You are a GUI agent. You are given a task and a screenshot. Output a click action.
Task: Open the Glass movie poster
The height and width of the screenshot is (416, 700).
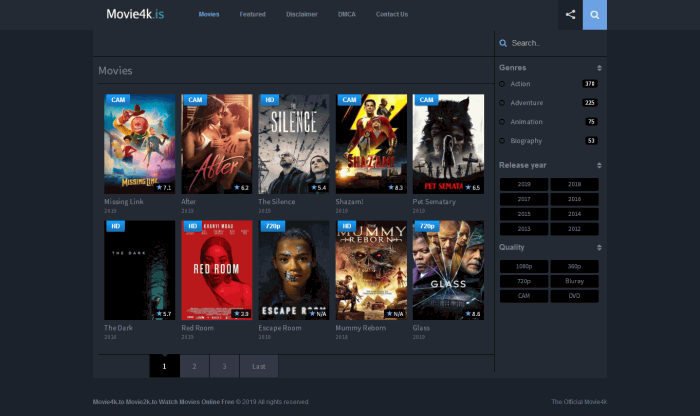click(x=448, y=270)
